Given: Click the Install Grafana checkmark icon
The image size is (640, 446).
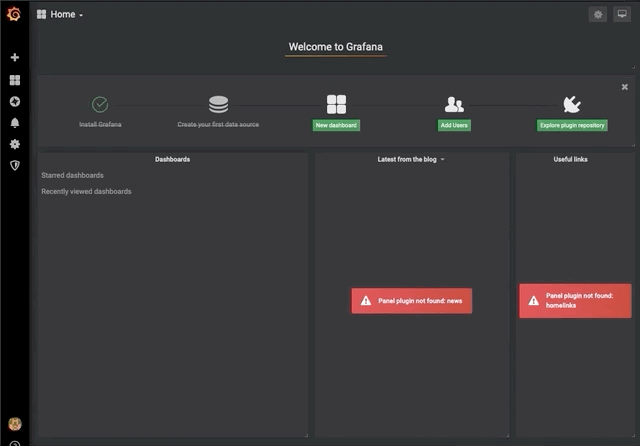Looking at the screenshot, I should tap(100, 104).
